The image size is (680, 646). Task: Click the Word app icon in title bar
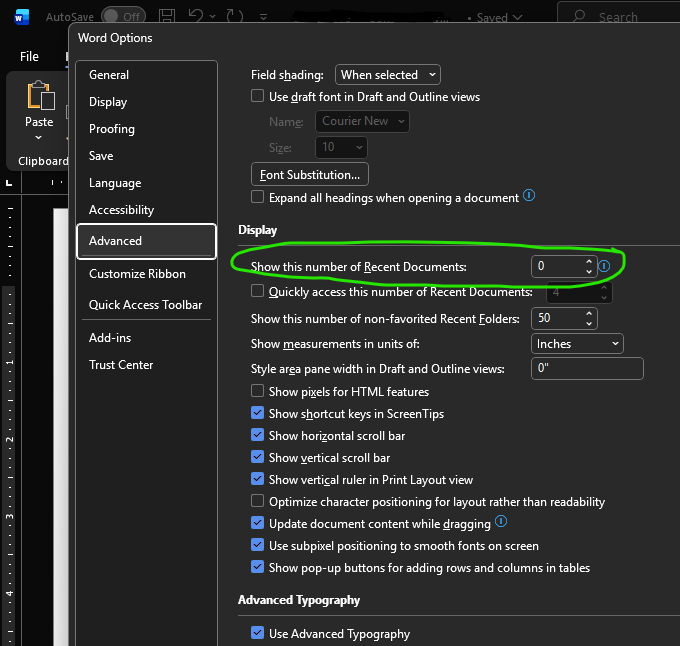(x=21, y=17)
